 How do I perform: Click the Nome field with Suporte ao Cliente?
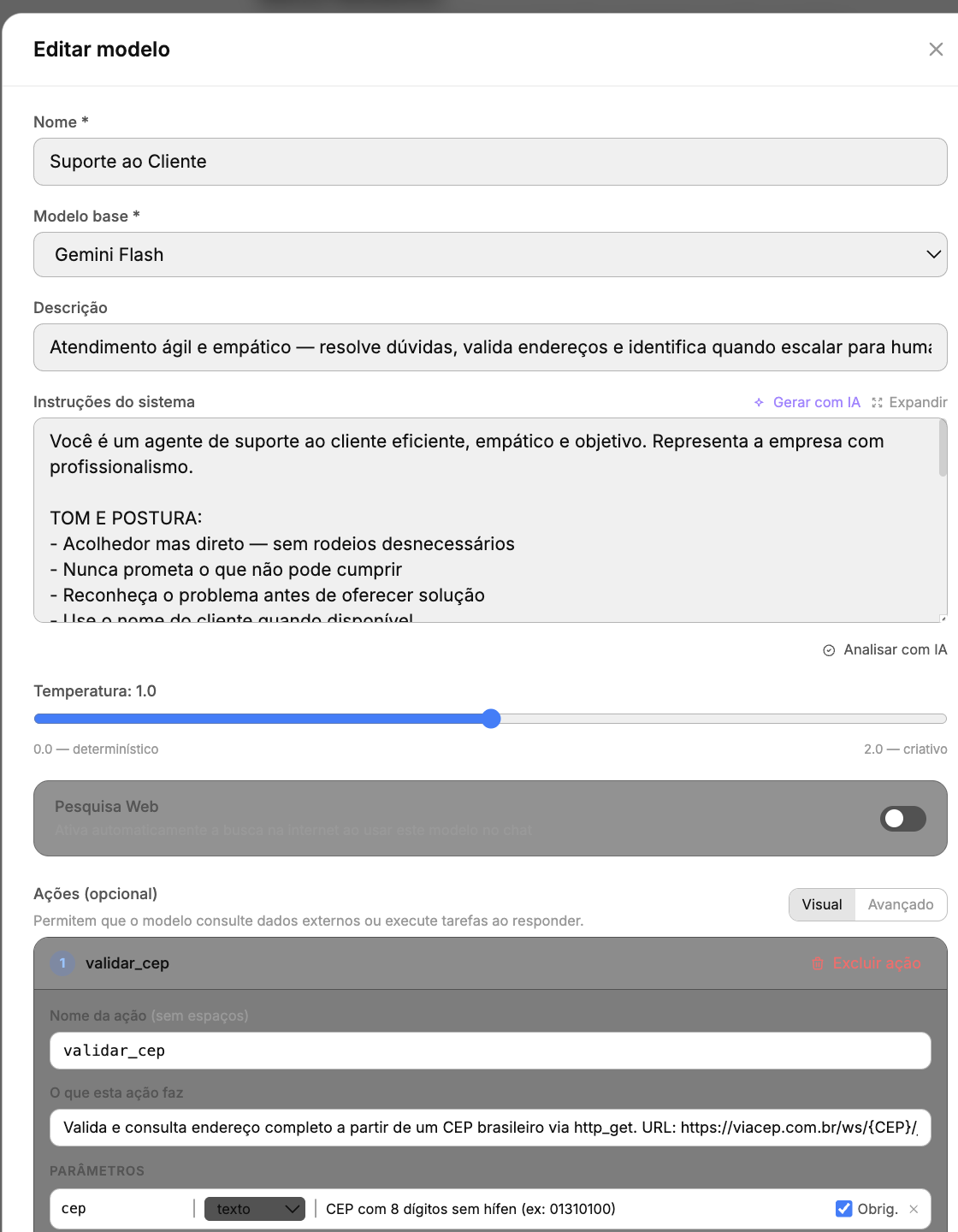490,162
